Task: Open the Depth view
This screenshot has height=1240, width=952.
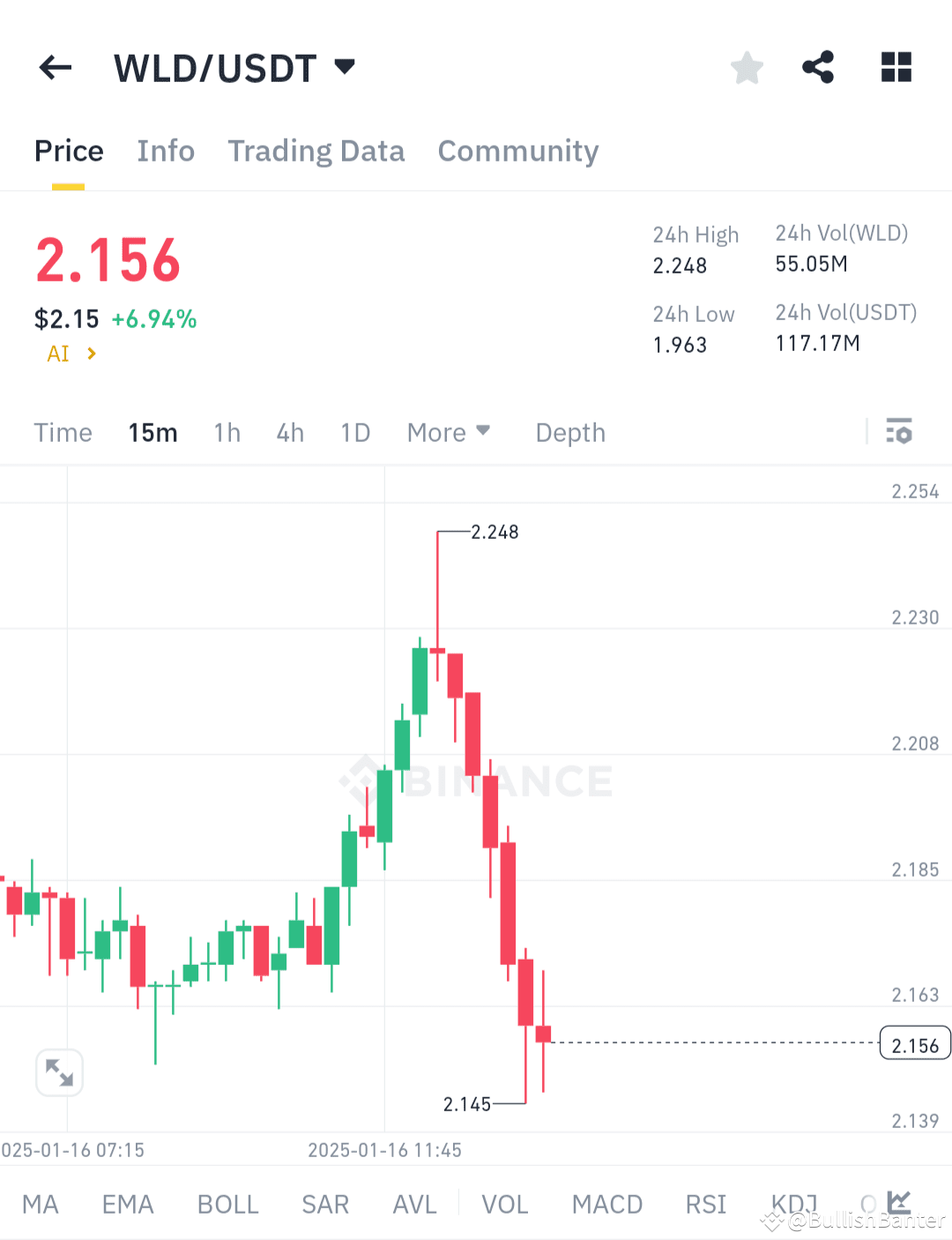Action: pos(569,432)
